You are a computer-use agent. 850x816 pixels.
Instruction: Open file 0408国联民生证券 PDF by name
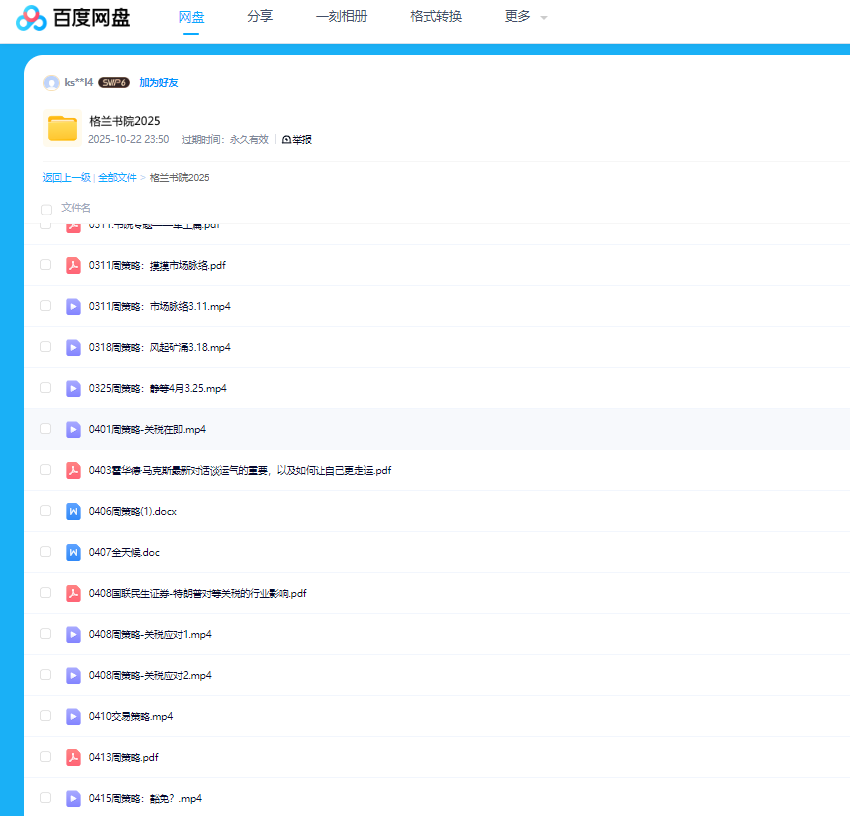[197, 593]
